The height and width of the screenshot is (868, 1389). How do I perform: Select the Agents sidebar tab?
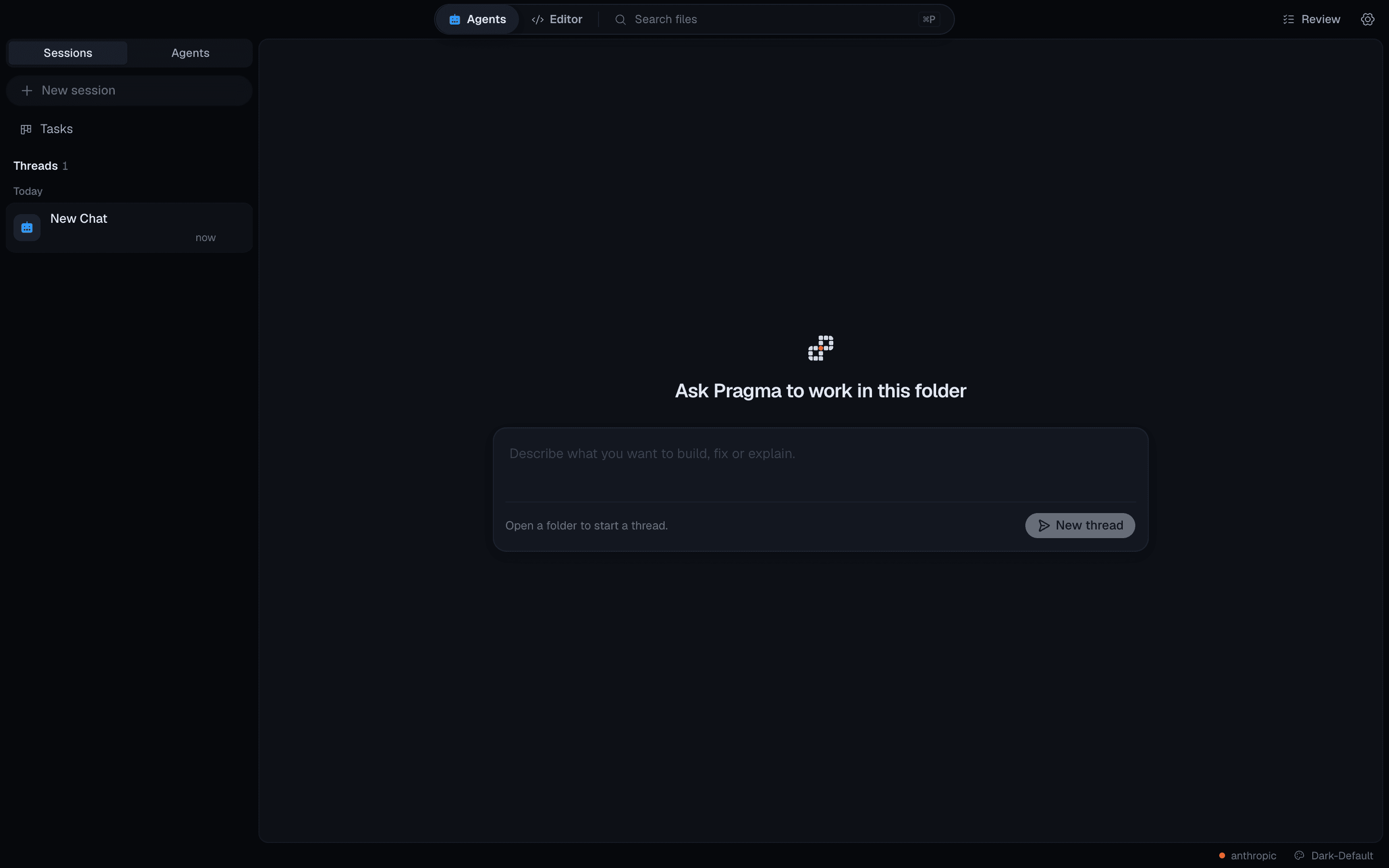point(190,53)
